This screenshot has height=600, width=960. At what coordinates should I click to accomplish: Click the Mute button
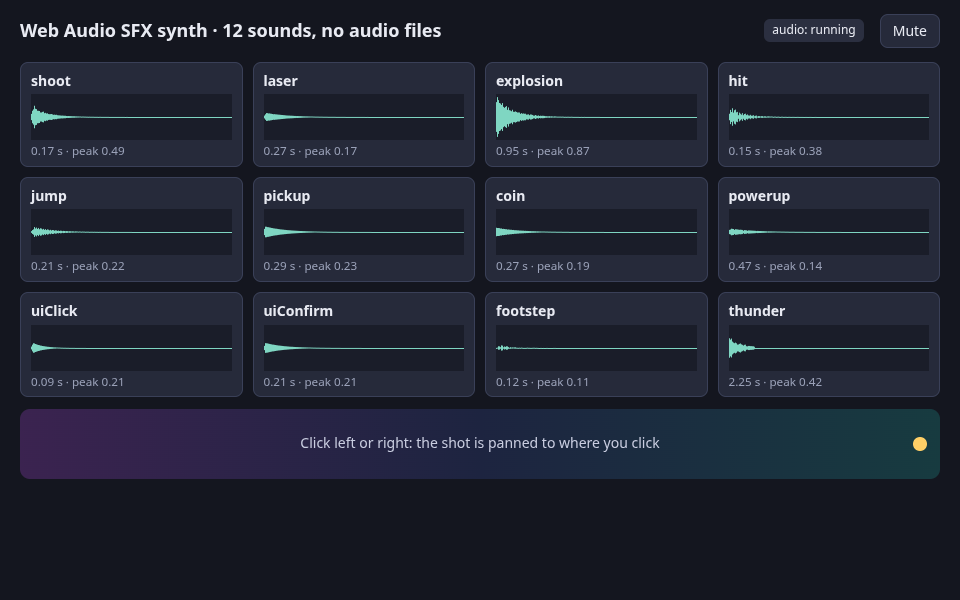[909, 31]
